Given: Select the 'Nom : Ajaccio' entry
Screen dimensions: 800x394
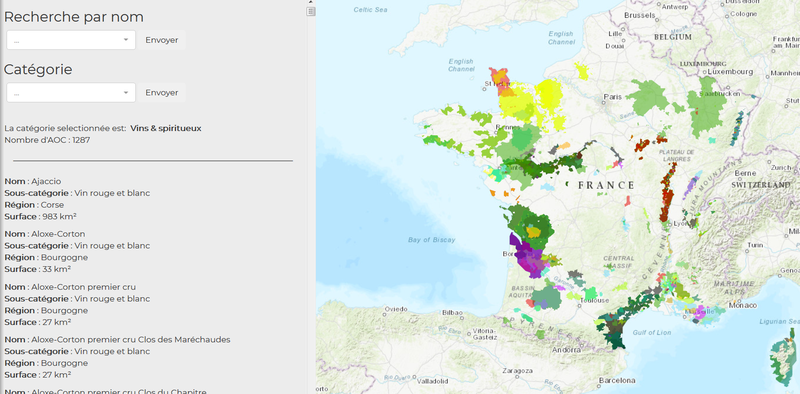Looking at the screenshot, I should click(x=33, y=181).
